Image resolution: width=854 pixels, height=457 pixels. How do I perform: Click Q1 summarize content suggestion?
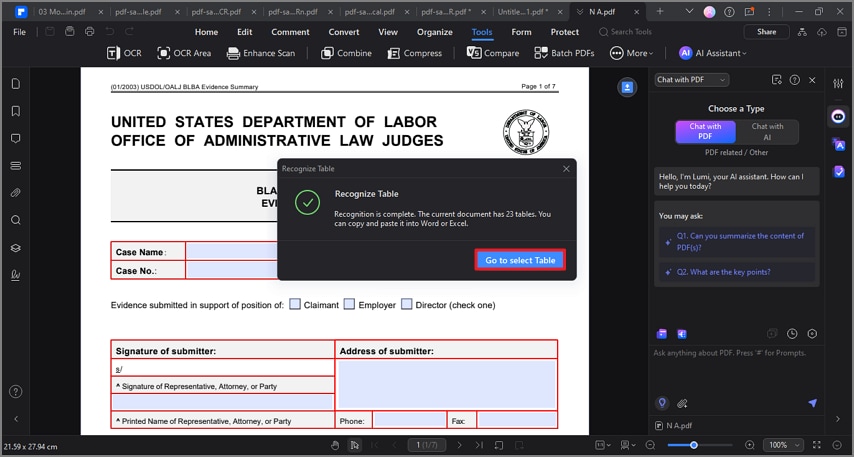(x=737, y=241)
